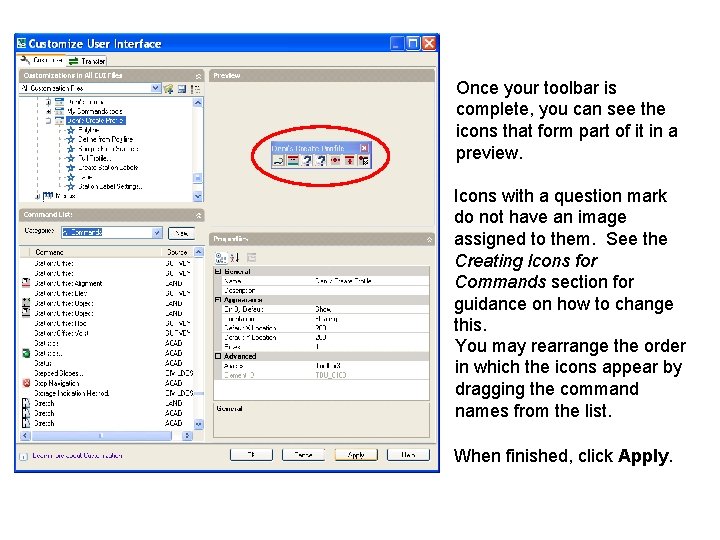Collapse the Command List panel

pos(198,215)
